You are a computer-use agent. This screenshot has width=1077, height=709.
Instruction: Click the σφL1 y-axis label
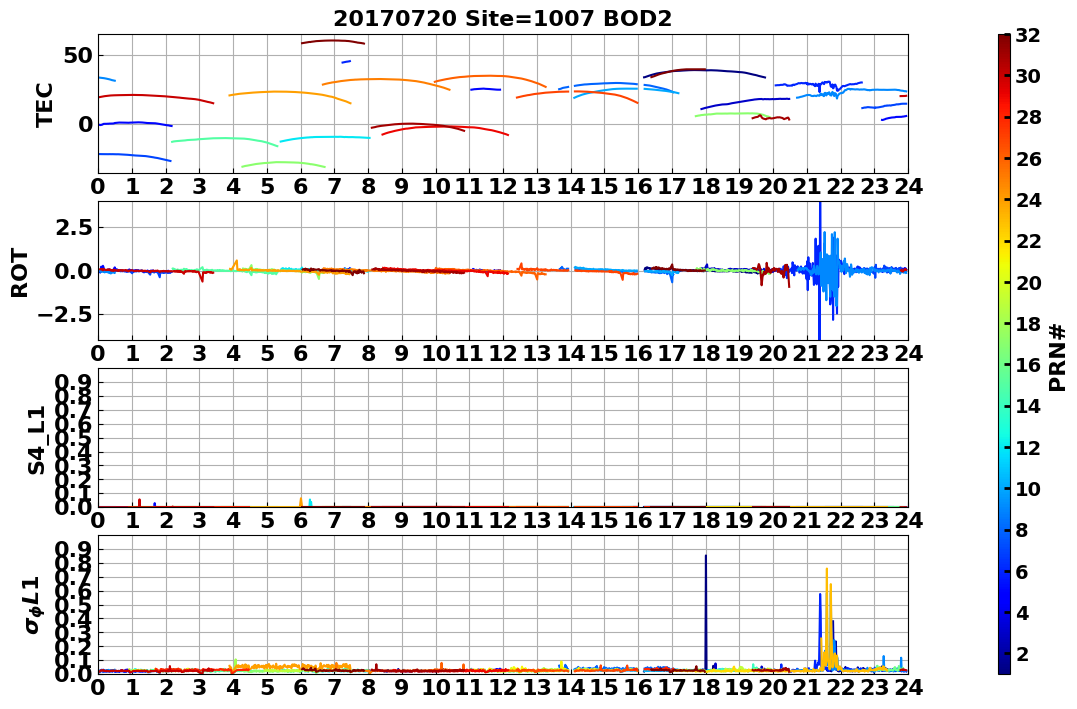click(x=33, y=605)
